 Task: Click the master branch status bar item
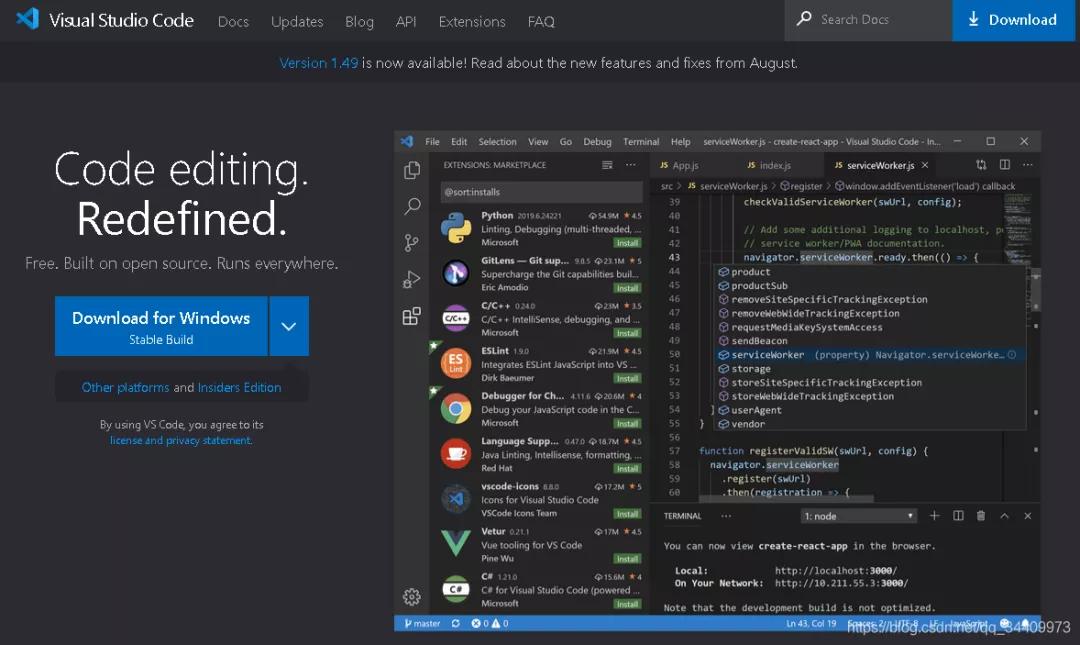[x=422, y=624]
